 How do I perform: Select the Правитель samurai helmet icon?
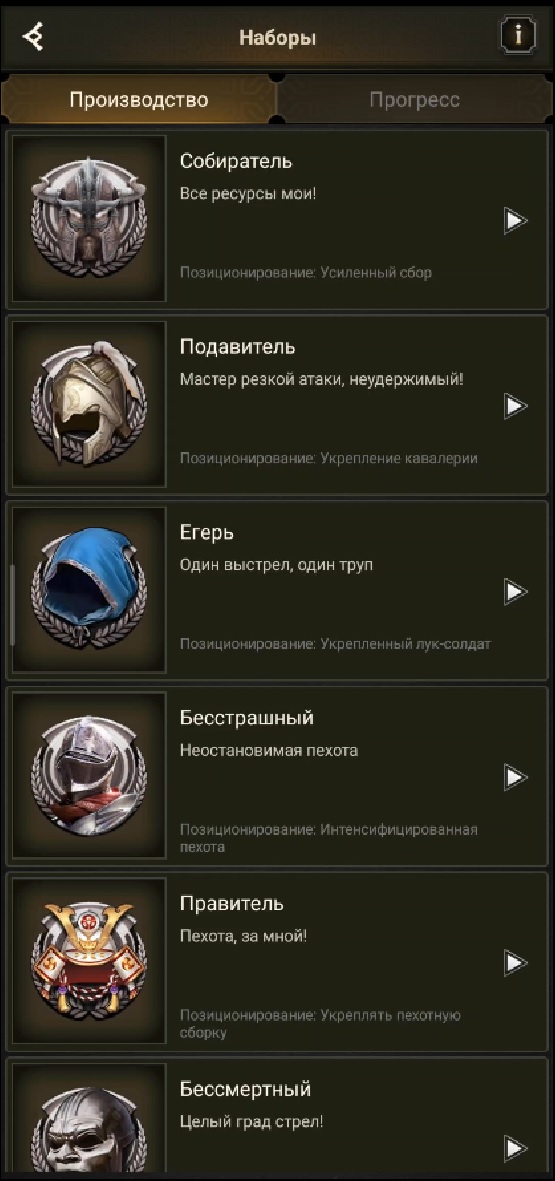point(89,961)
